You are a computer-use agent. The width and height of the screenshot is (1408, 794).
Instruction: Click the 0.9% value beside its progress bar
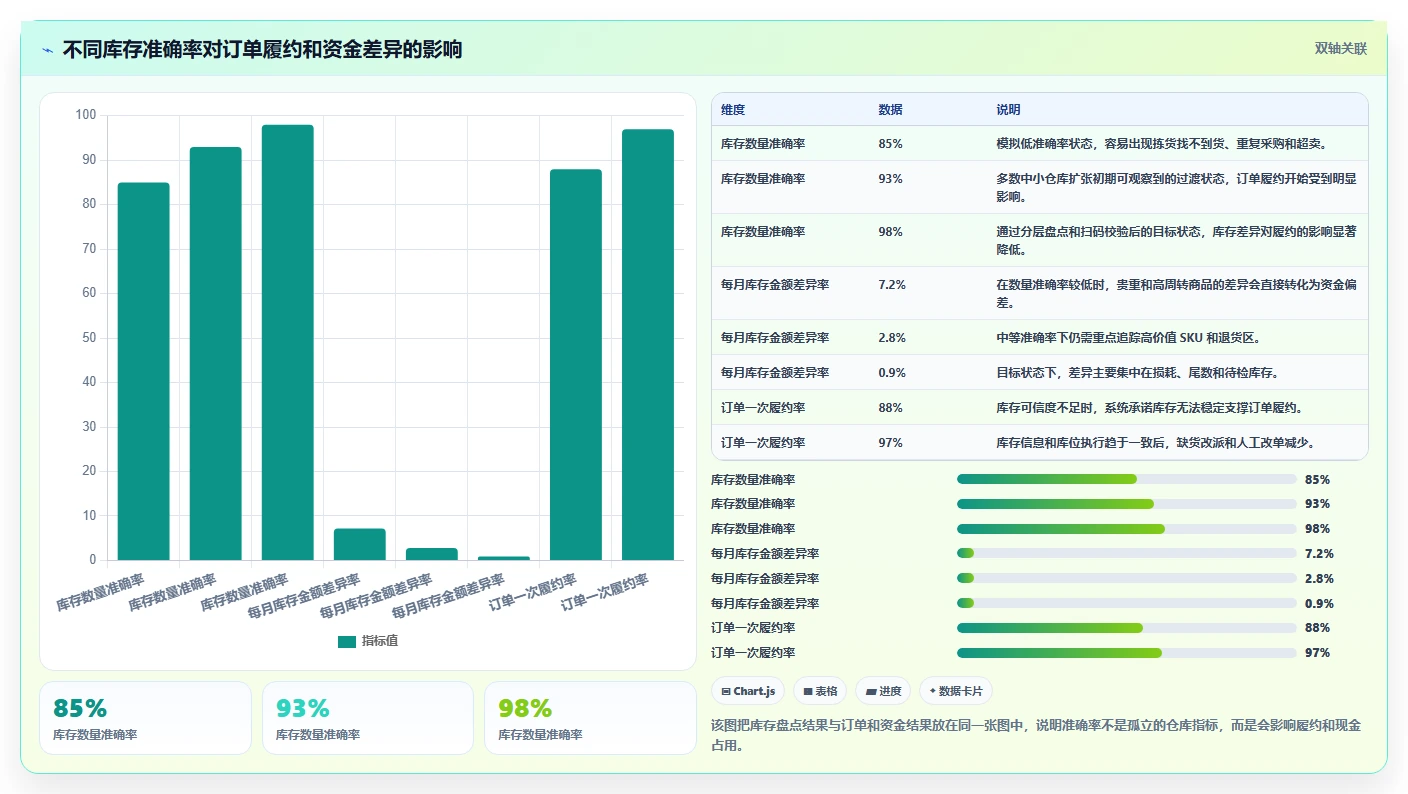(x=1319, y=603)
